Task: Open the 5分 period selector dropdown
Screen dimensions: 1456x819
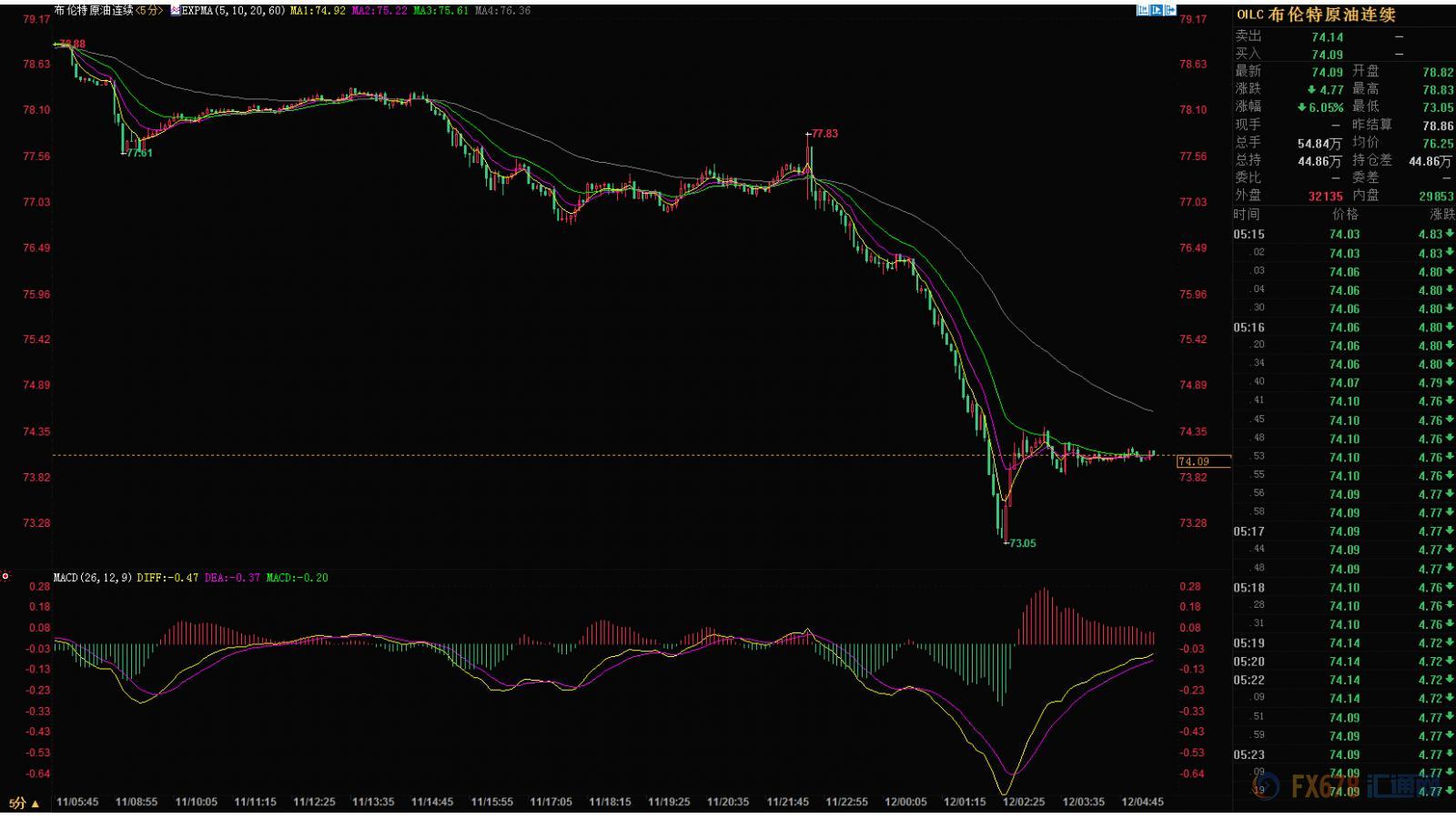Action: (x=25, y=804)
